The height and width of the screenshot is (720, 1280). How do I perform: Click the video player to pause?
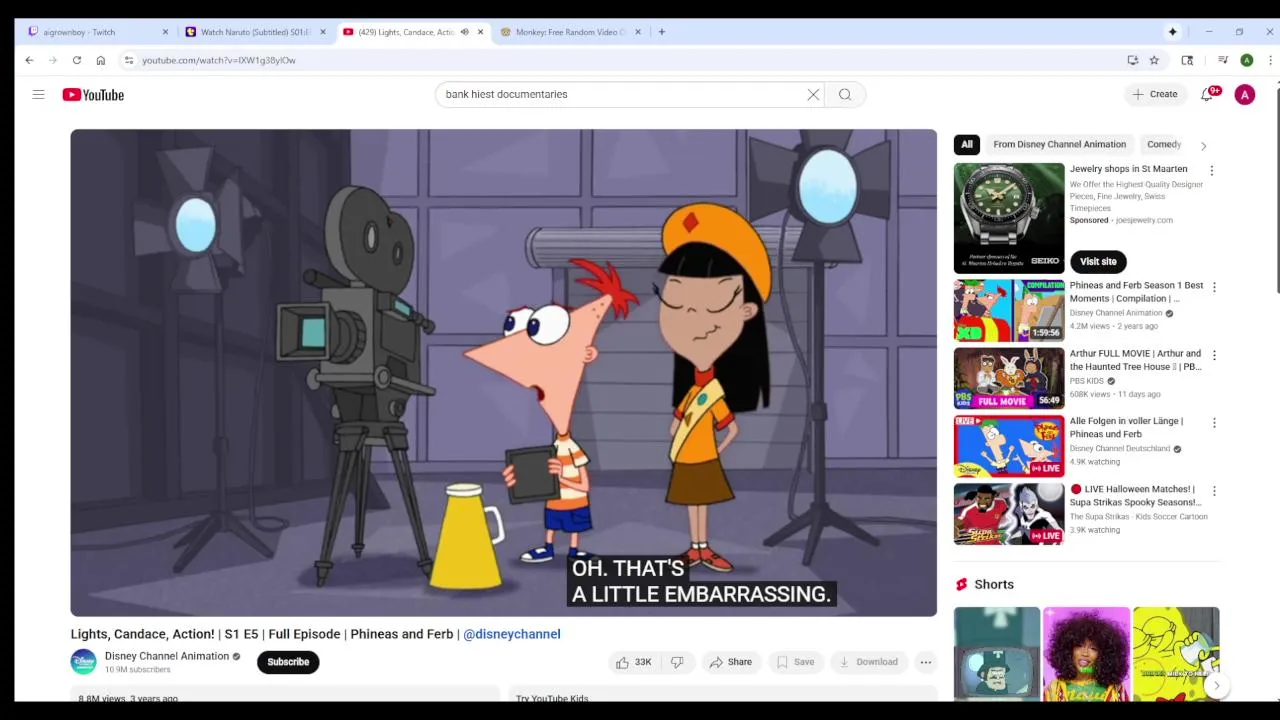tap(503, 372)
